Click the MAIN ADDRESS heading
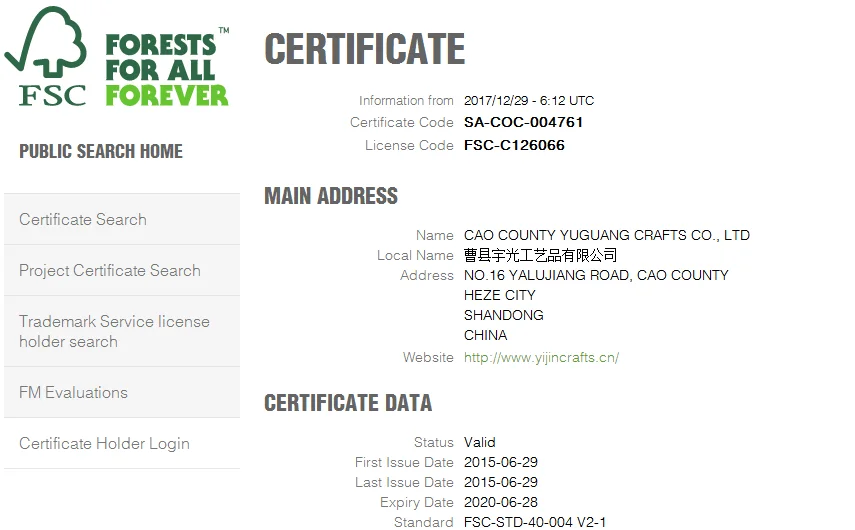The width and height of the screenshot is (855, 530). pyautogui.click(x=331, y=196)
